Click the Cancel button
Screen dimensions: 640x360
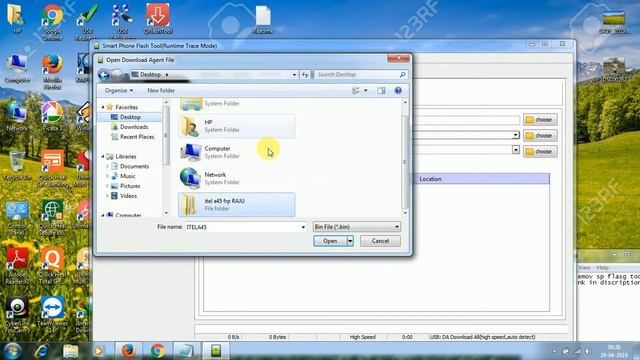click(x=380, y=241)
